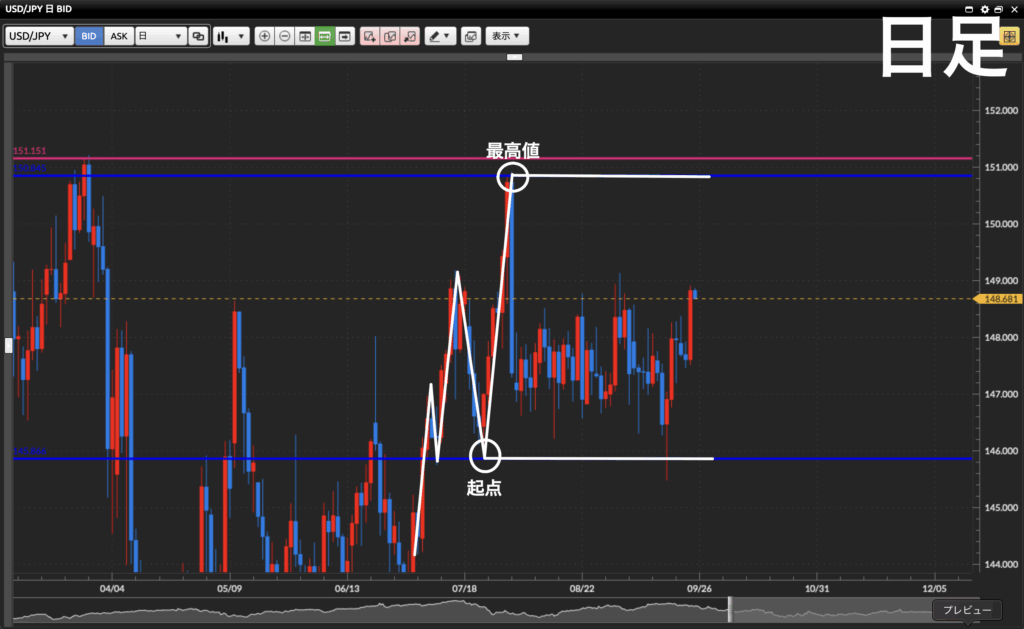Viewport: 1024px width, 629px height.
Task: Click the yellow grid layout icon
Action: point(1010,36)
